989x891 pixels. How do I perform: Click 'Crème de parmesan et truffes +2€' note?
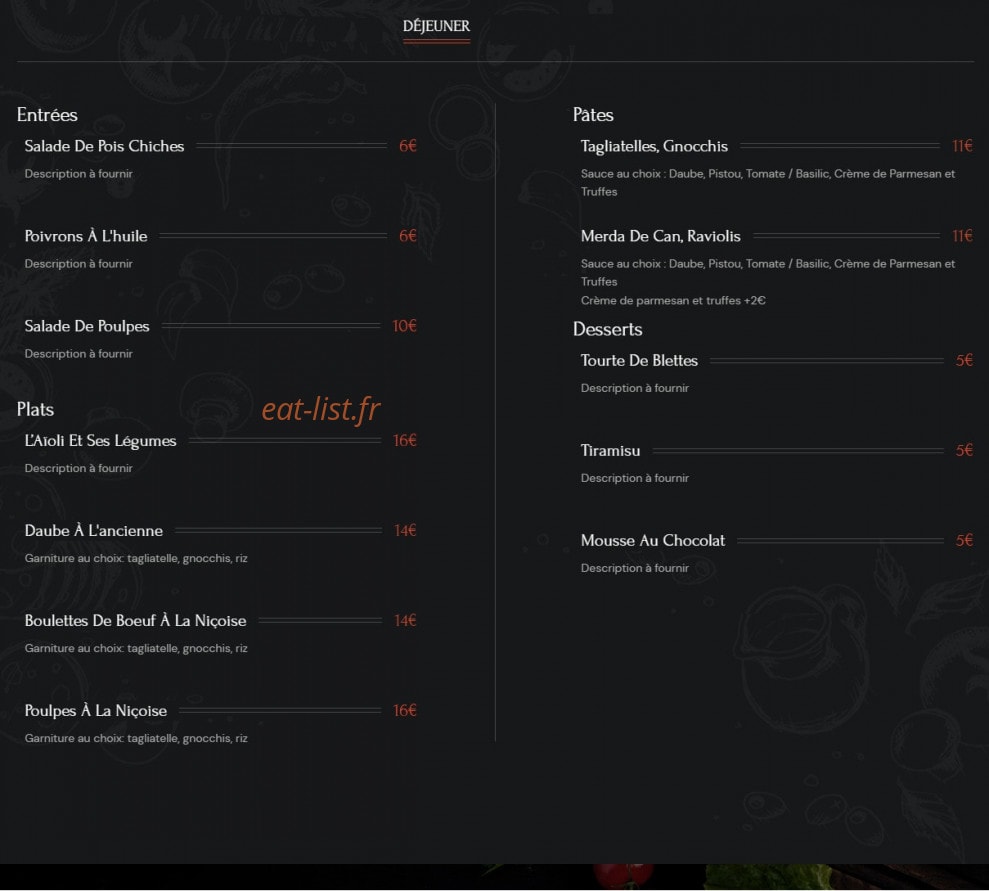point(673,301)
